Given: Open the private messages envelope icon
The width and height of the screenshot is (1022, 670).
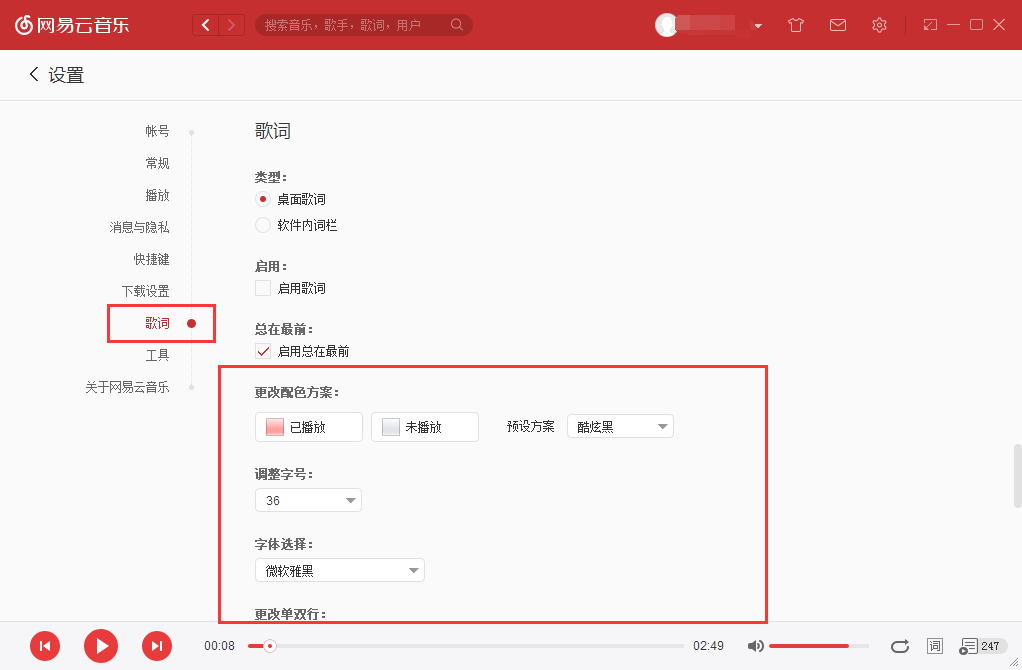Looking at the screenshot, I should pos(837,25).
